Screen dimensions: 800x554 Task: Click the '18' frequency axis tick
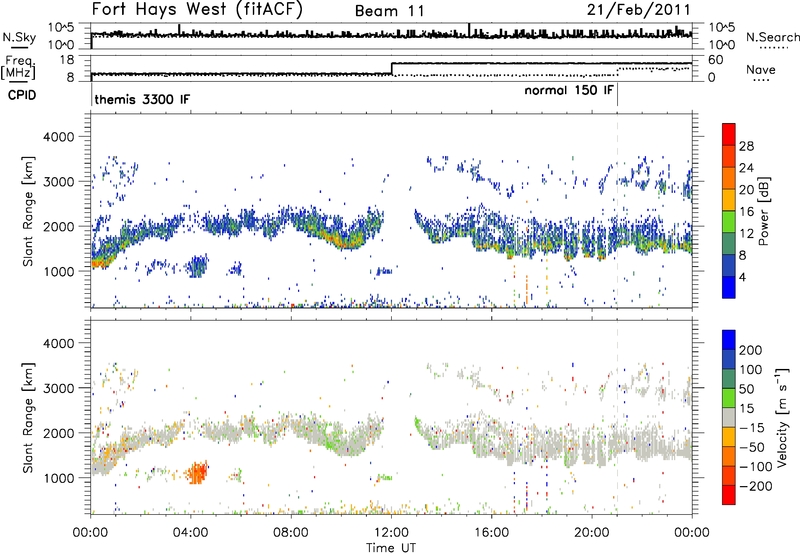(x=67, y=60)
